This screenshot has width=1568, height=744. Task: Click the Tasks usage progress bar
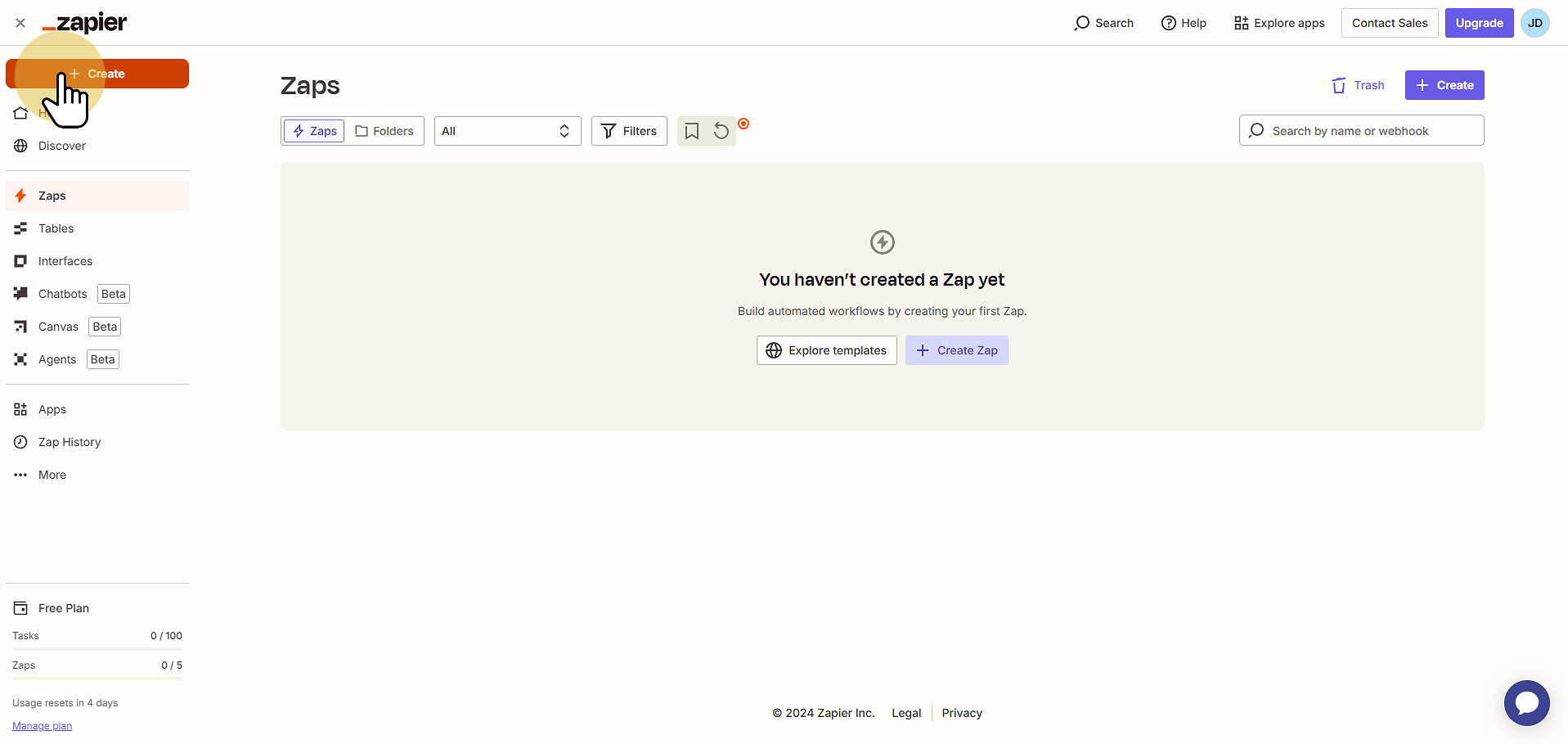coord(97,649)
